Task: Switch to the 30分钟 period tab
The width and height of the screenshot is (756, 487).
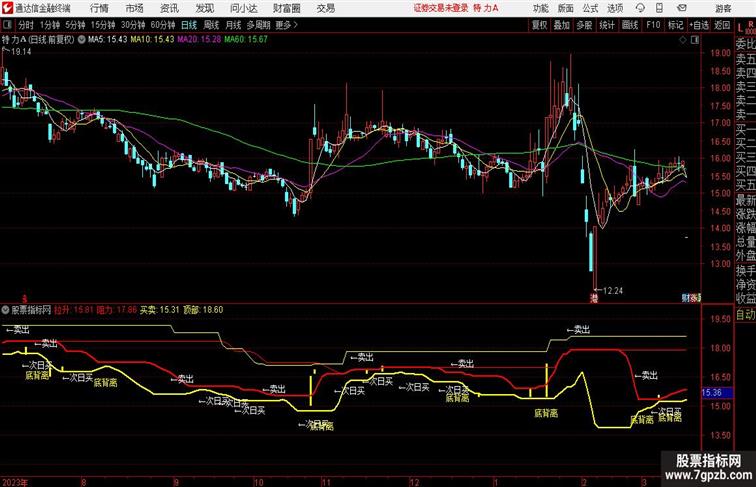Action: point(133,25)
